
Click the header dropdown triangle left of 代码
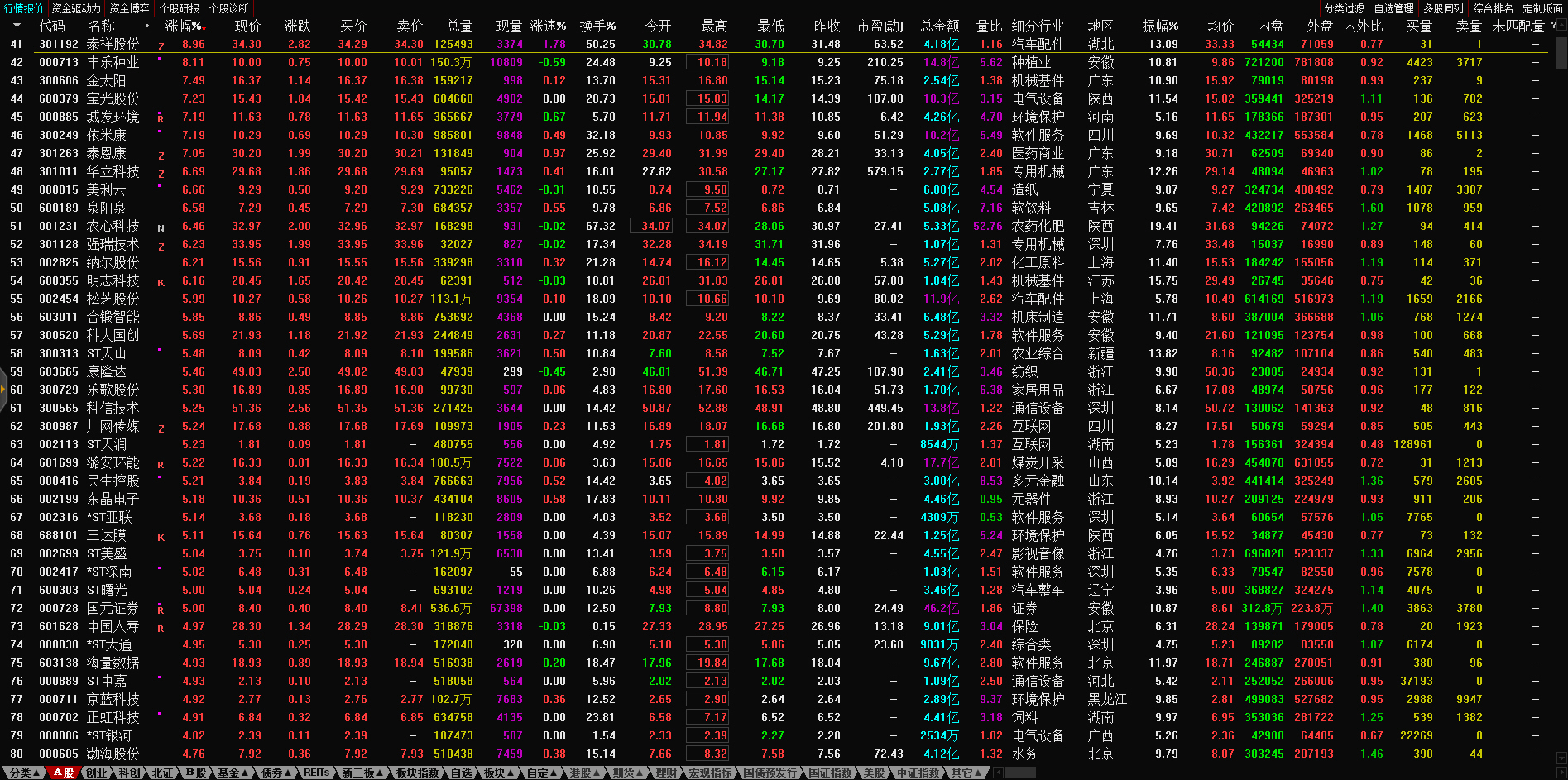[17, 26]
